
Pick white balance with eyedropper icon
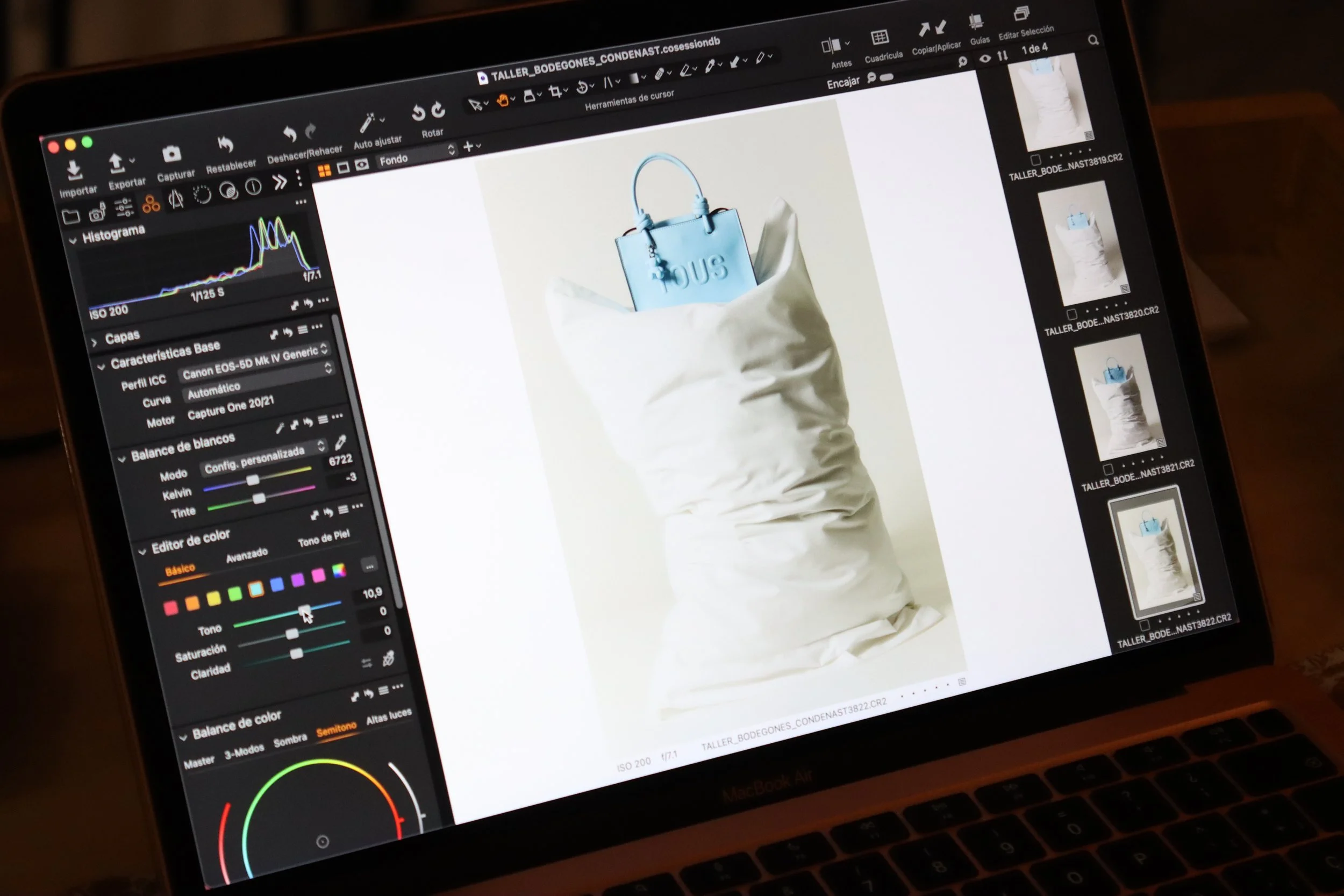point(341,442)
